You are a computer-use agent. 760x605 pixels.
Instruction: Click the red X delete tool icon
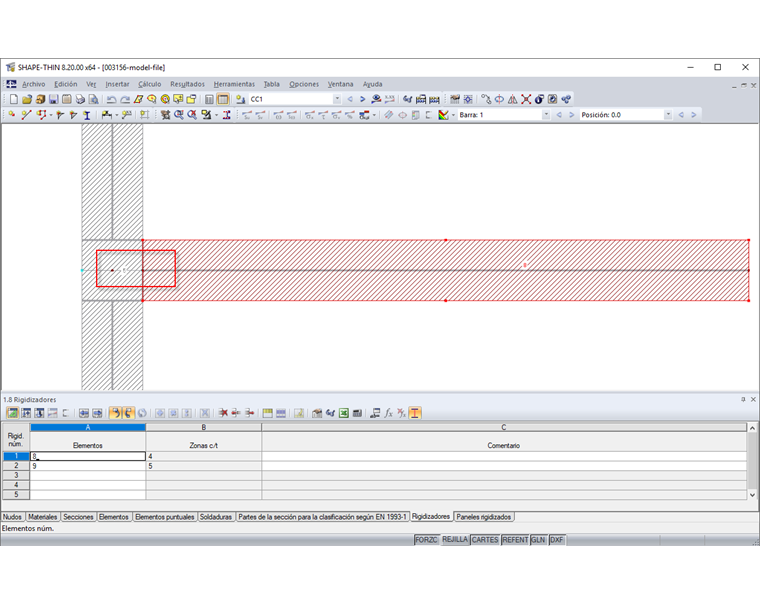pyautogui.click(x=526, y=99)
